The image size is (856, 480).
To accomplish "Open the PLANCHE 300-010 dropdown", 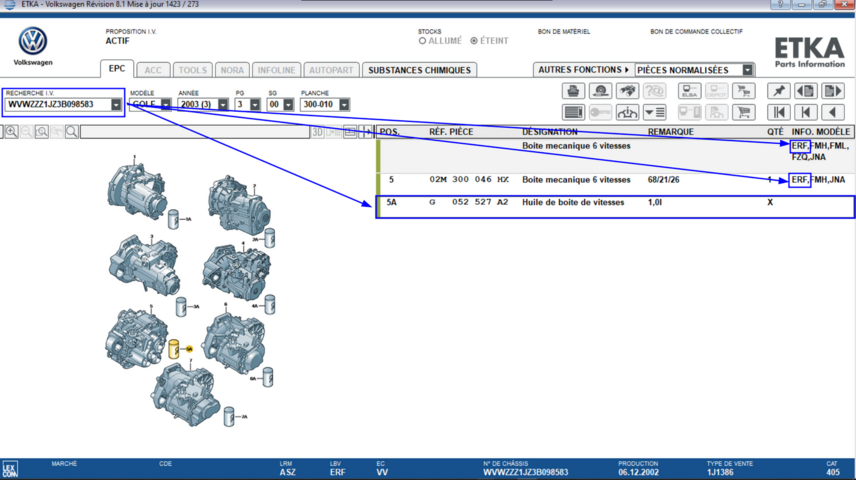I will click(x=344, y=104).
